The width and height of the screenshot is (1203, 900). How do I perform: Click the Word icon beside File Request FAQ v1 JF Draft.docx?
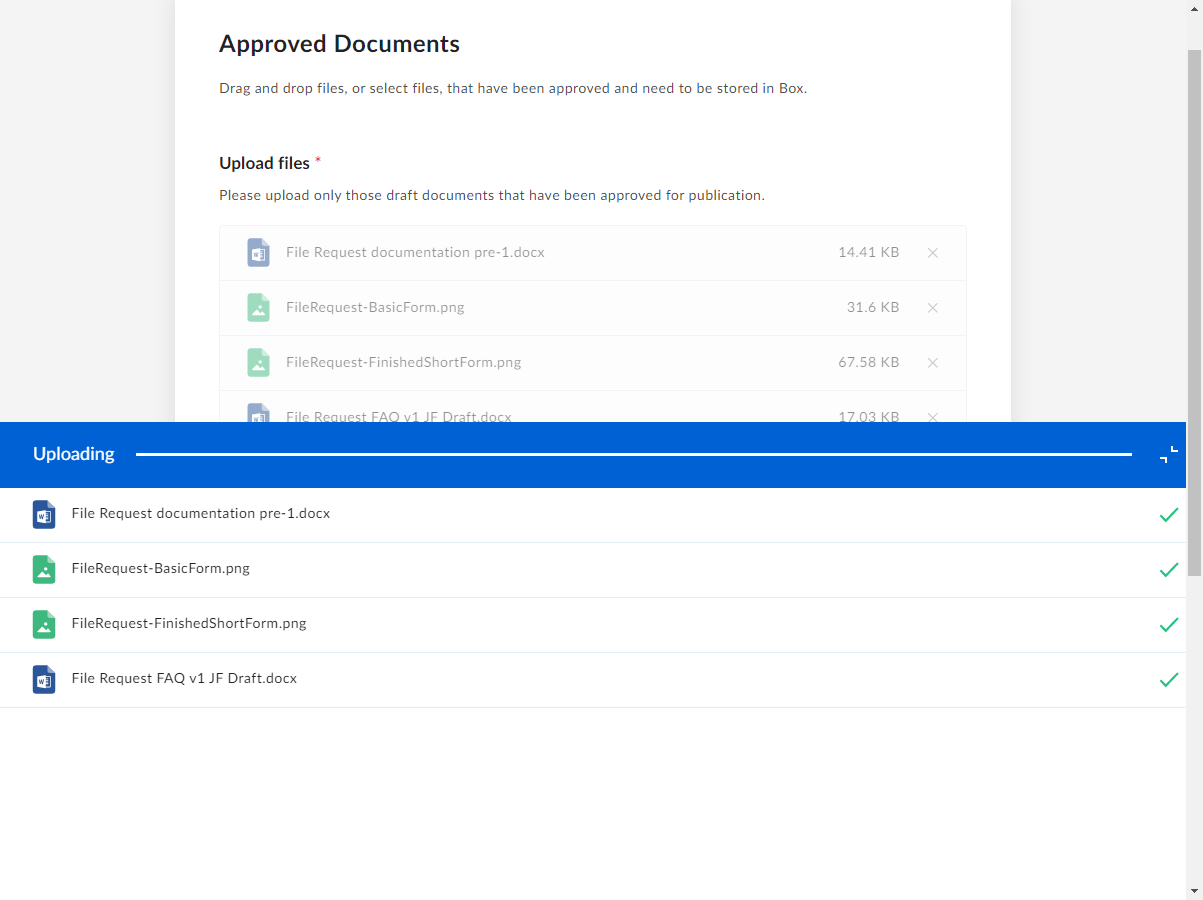point(258,415)
